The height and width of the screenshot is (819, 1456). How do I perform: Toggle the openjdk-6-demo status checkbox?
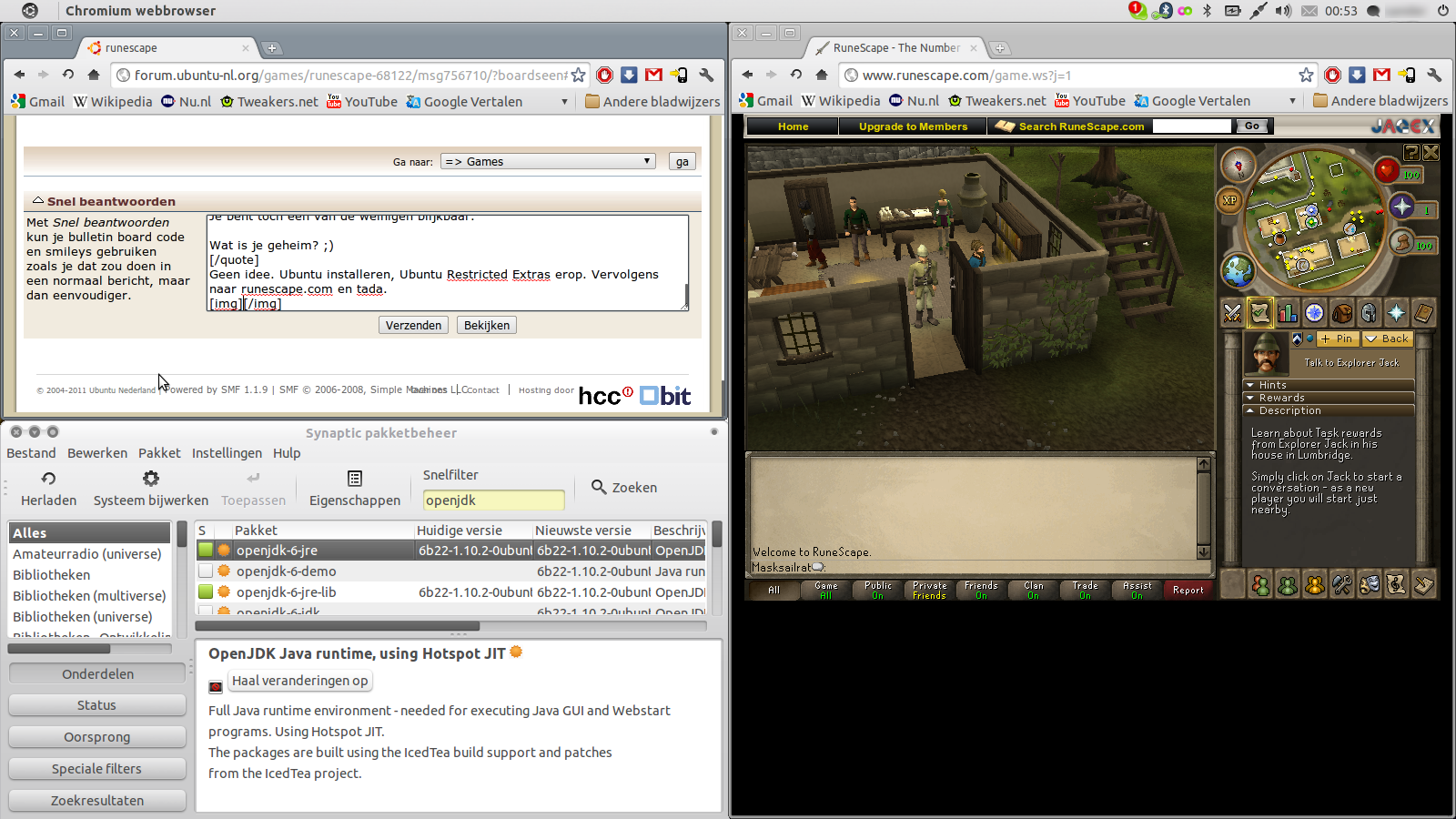click(206, 571)
